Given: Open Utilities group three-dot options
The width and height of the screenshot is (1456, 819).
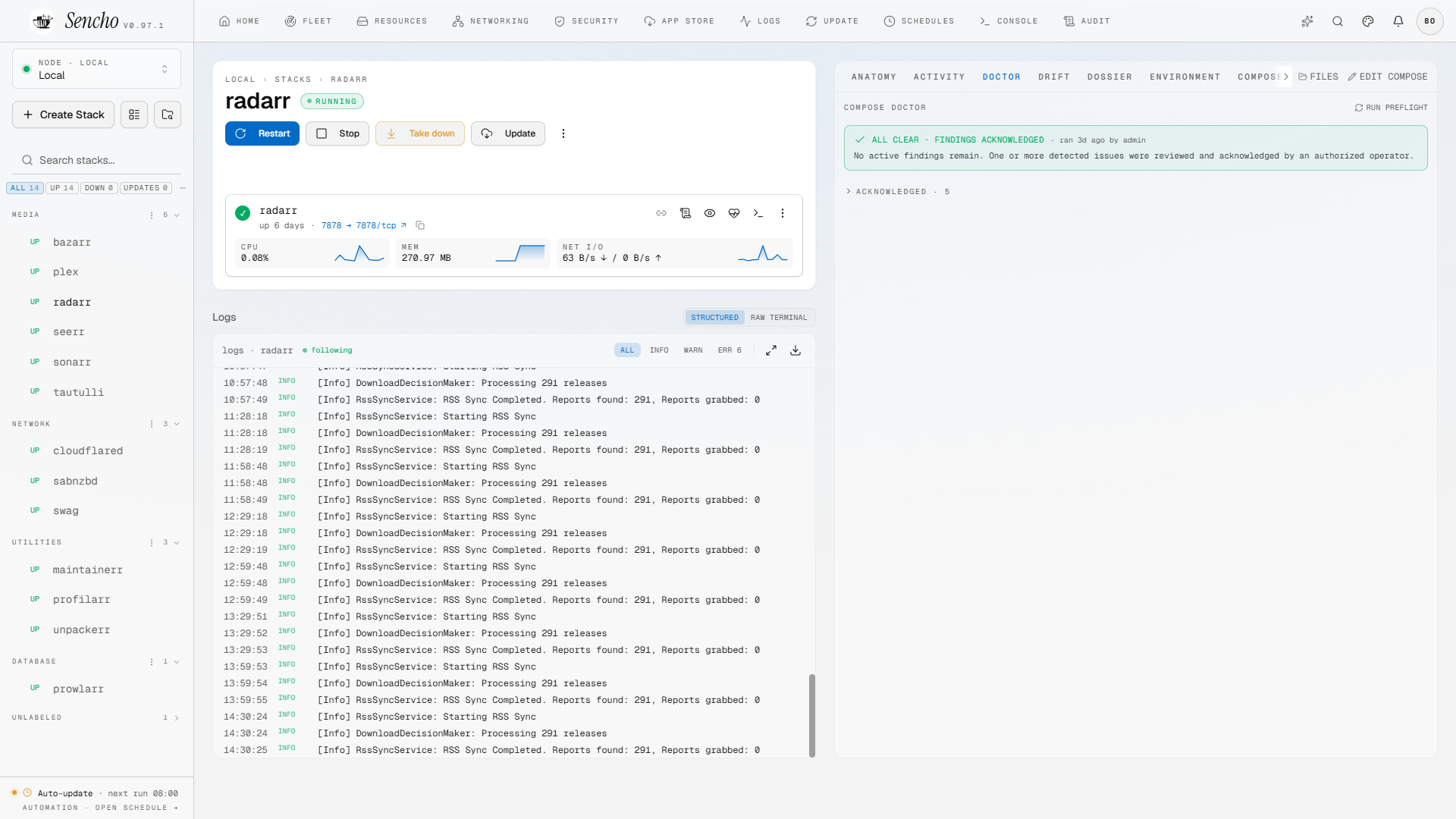Looking at the screenshot, I should tap(152, 542).
